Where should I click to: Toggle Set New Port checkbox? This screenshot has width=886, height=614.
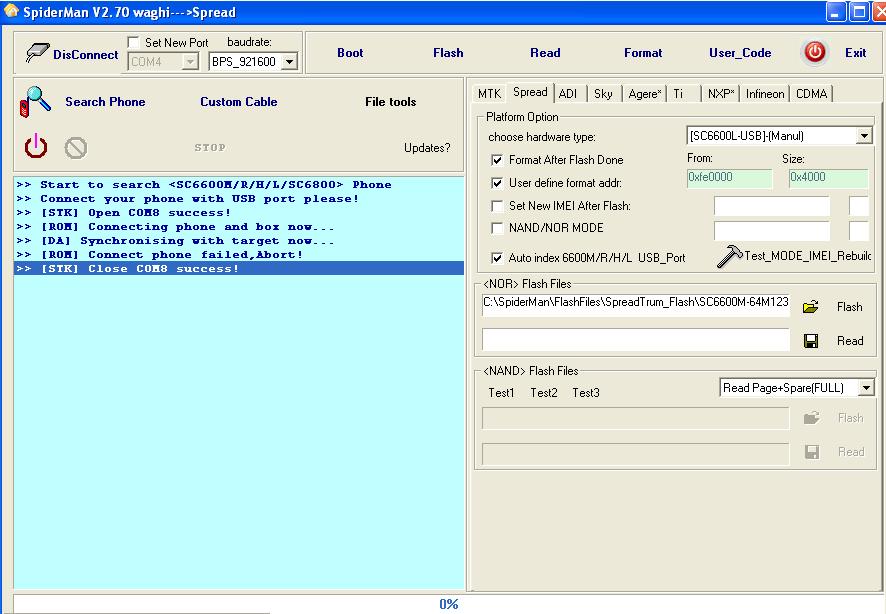(133, 42)
